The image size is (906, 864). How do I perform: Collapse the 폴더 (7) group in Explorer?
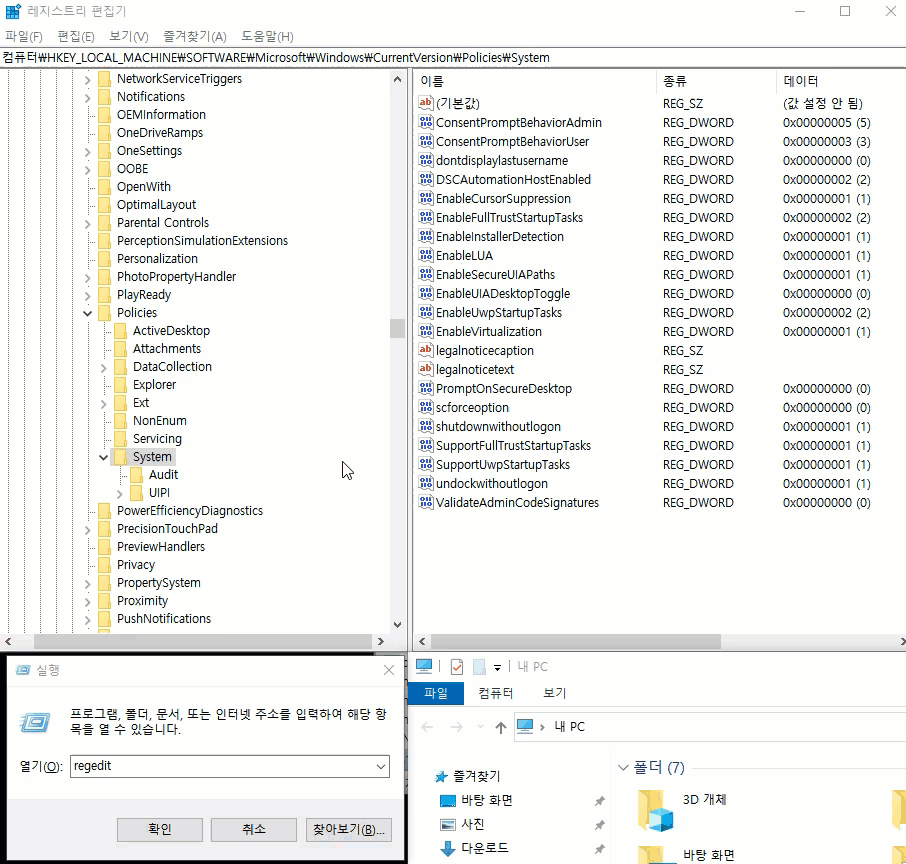tap(623, 767)
